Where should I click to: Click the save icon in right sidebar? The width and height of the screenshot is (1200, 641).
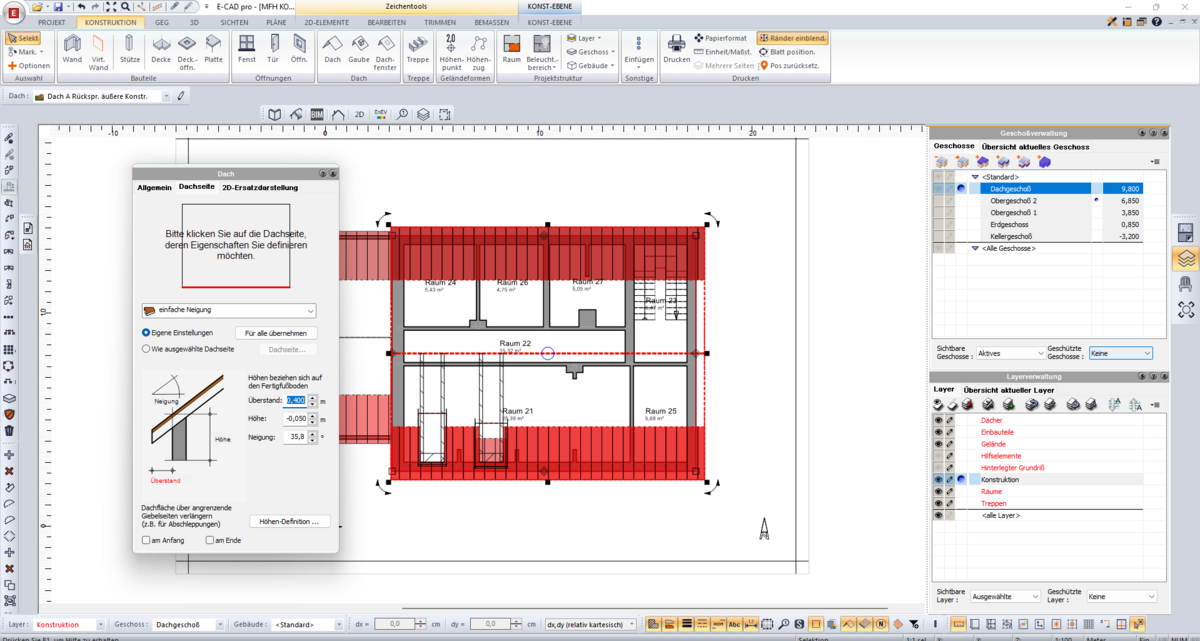click(x=1186, y=233)
